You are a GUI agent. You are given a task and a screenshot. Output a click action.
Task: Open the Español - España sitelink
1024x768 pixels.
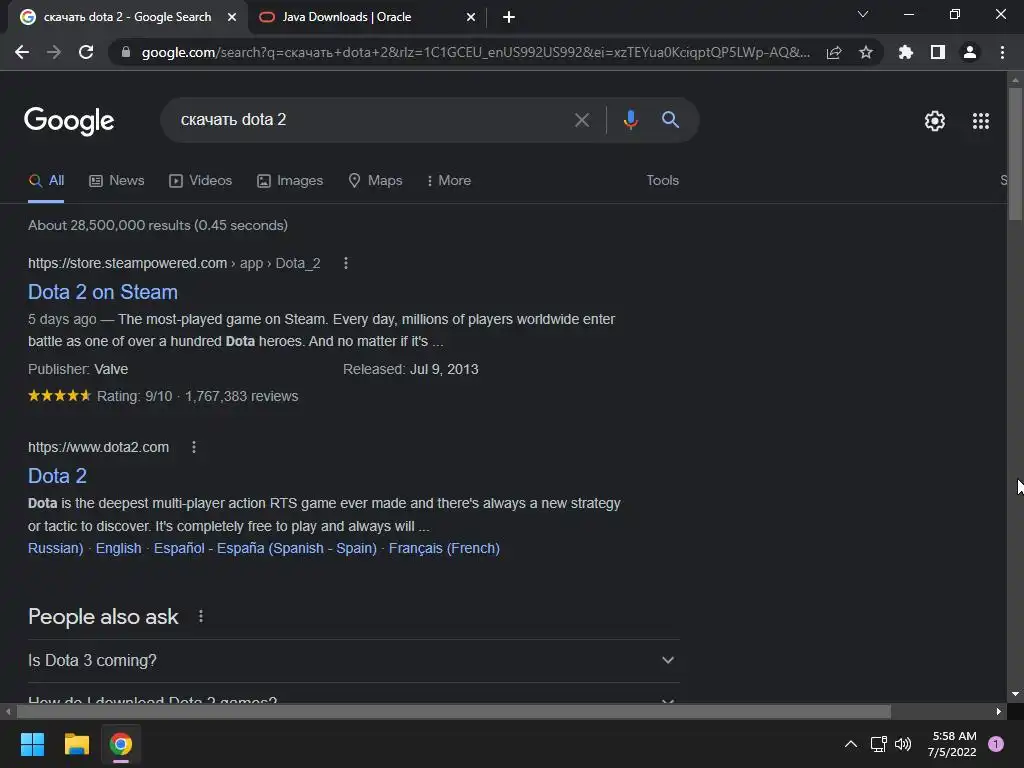click(265, 549)
